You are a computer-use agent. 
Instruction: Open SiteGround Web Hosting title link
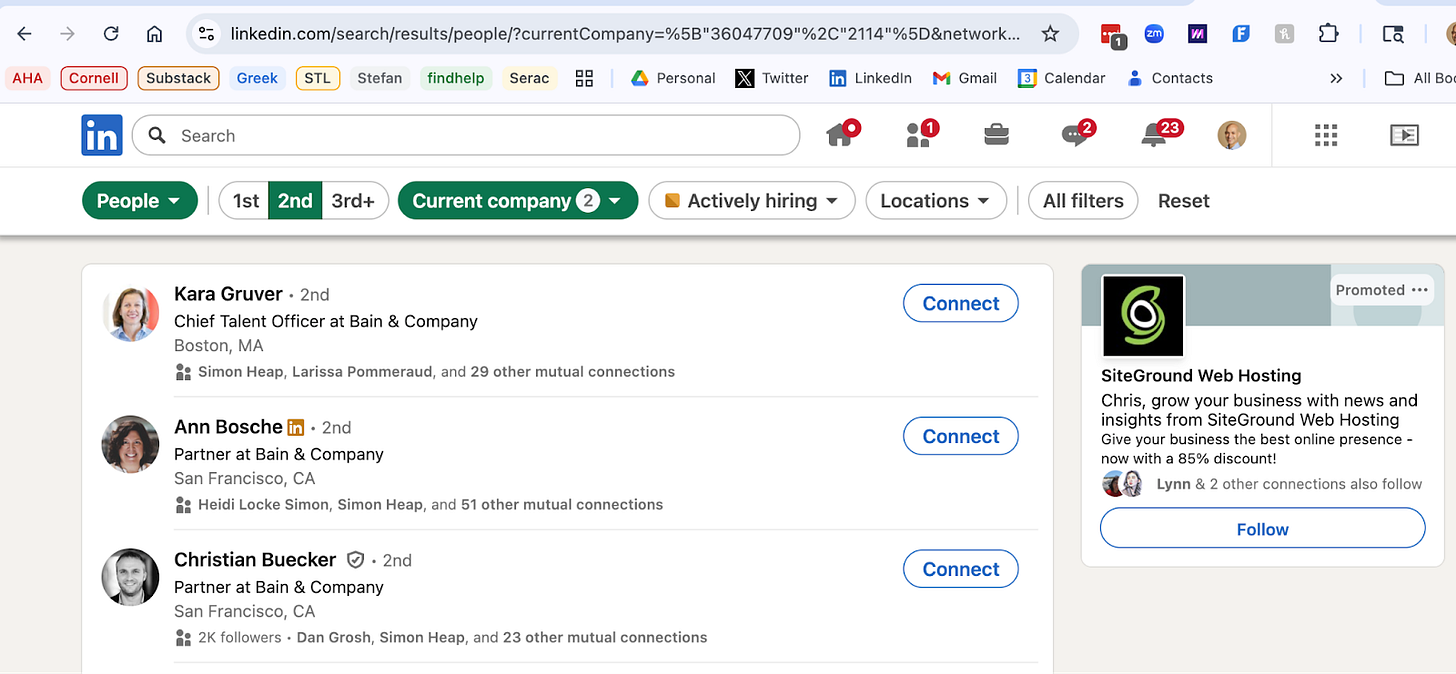click(1201, 376)
